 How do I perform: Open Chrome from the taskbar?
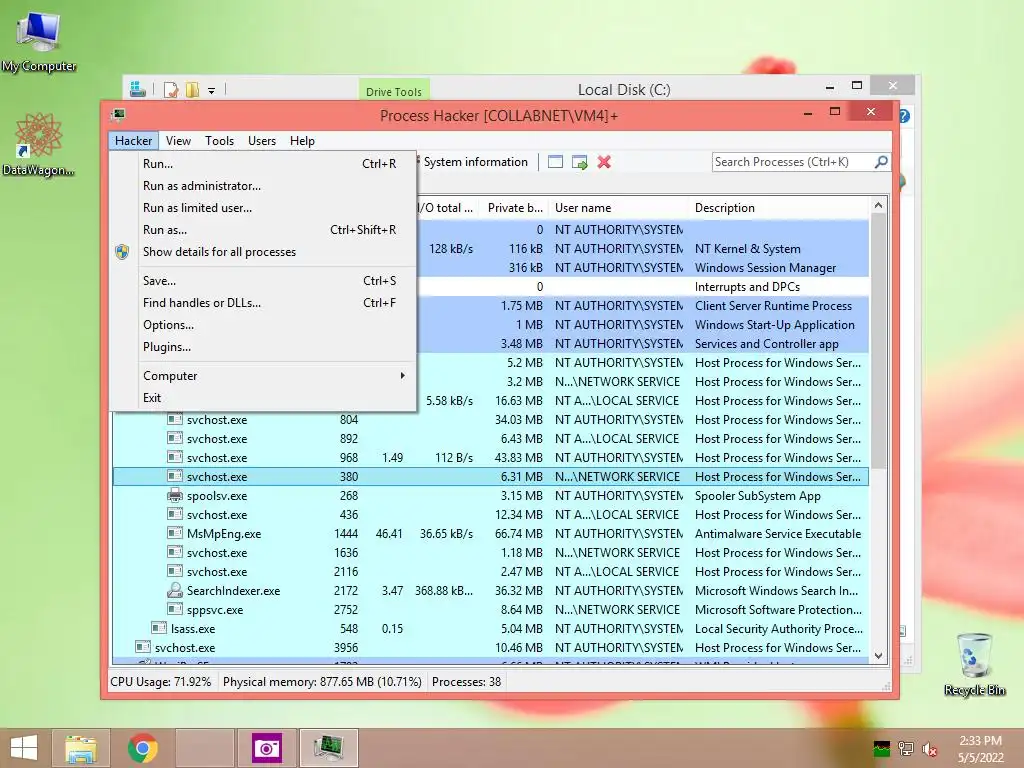pos(142,748)
